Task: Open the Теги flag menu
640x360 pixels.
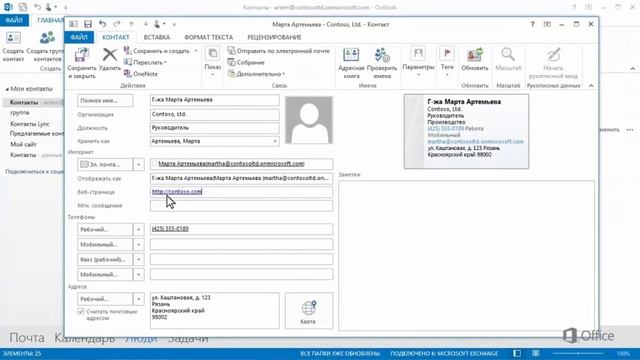Action: (447, 62)
